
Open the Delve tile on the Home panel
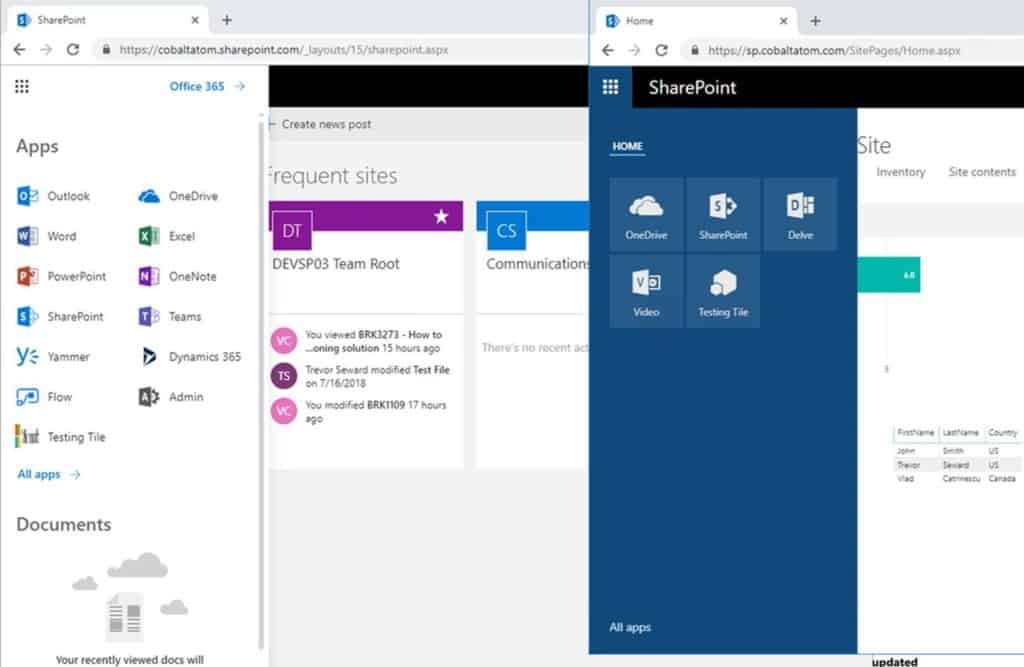(799, 213)
